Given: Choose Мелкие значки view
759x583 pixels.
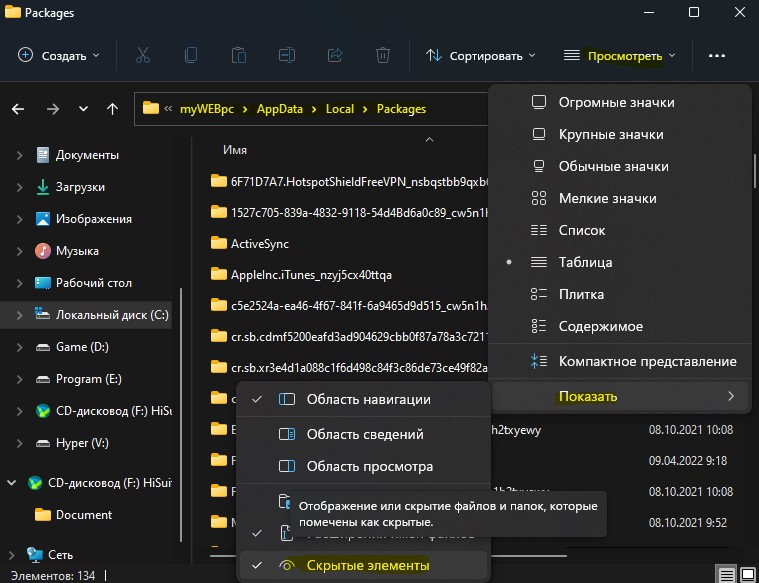Looking at the screenshot, I should (x=620, y=198).
